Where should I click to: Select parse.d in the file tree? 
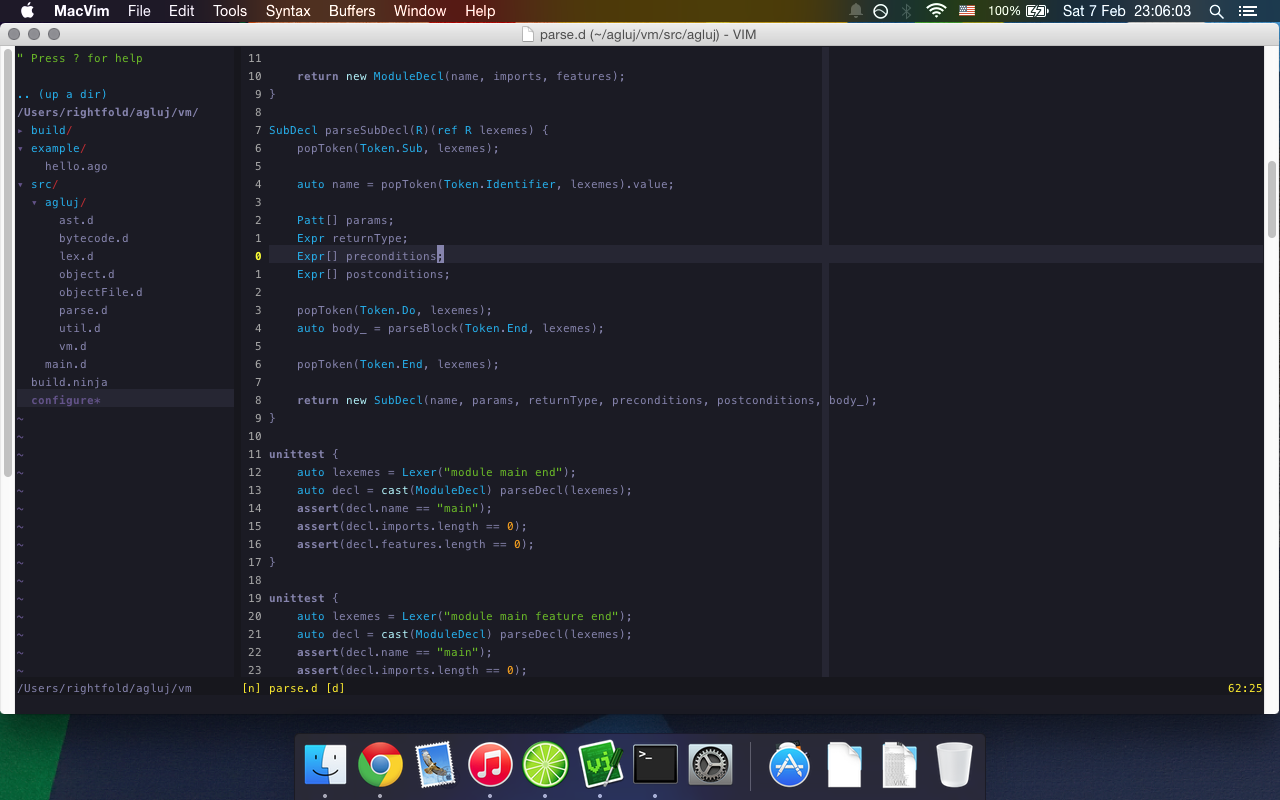pyautogui.click(x=83, y=310)
